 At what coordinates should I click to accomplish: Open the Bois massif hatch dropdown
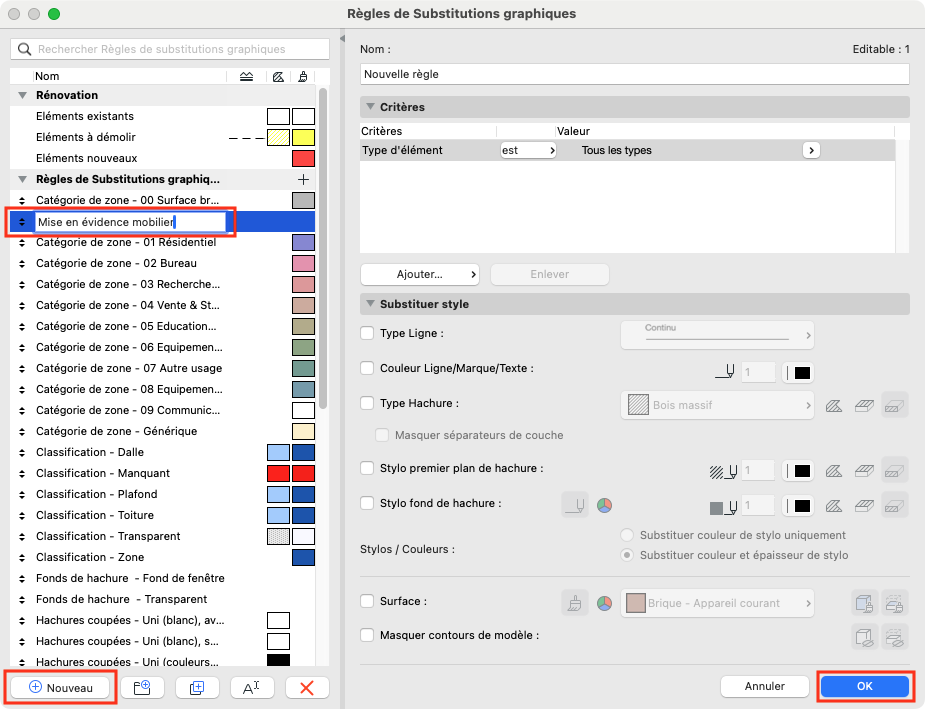coord(717,405)
